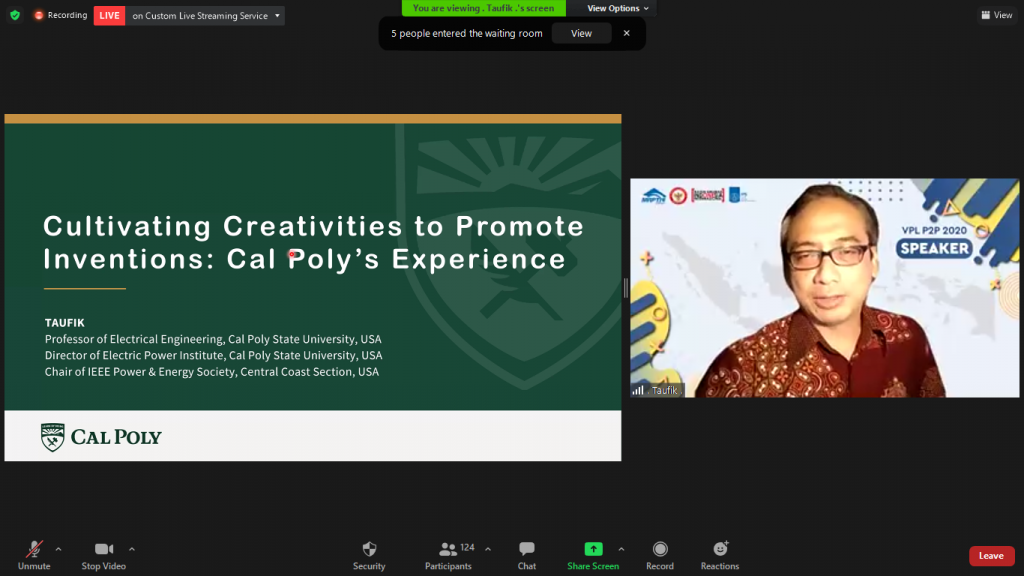
Task: Start recording with the Record button
Action: pyautogui.click(x=660, y=554)
